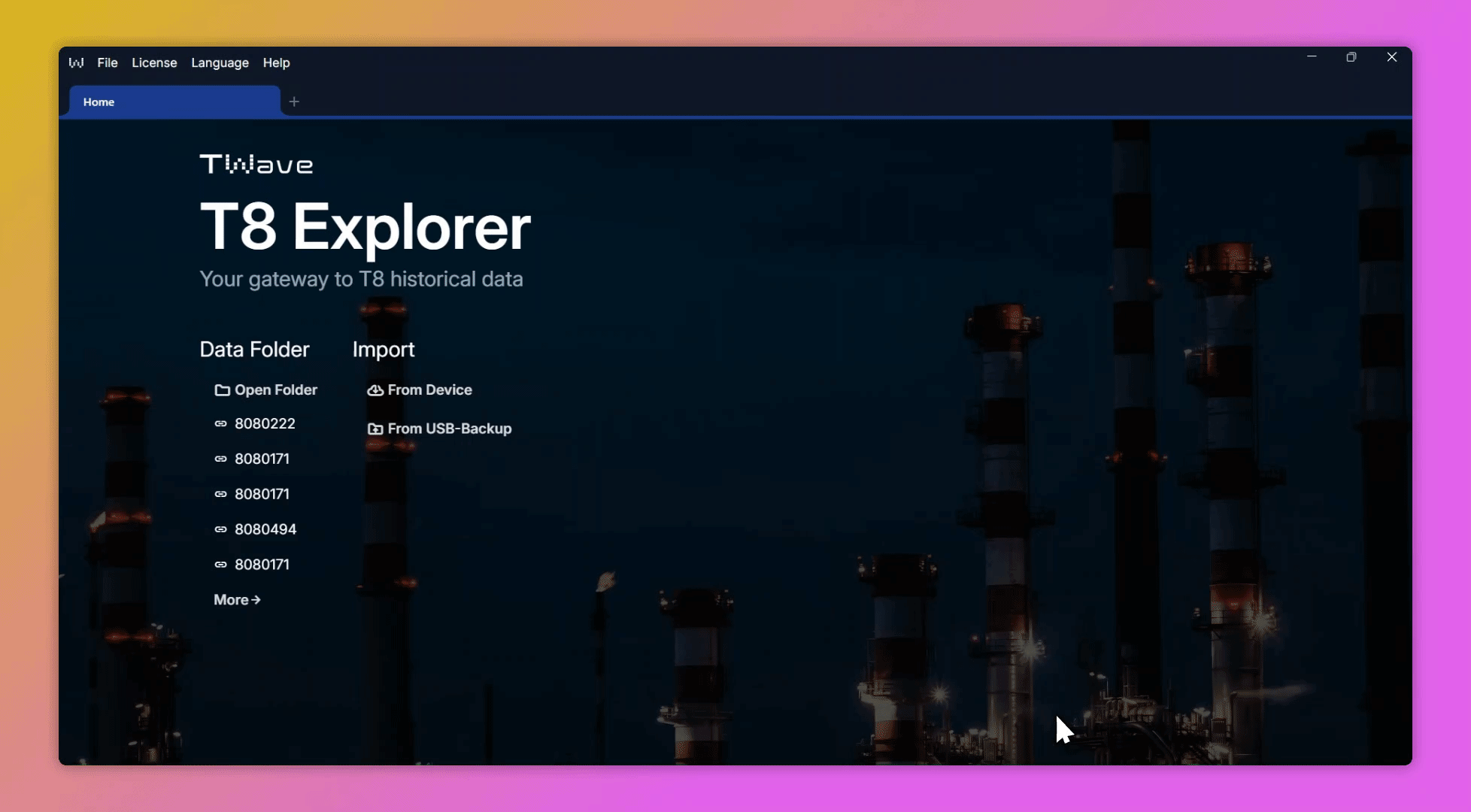
Task: Open a new tab with the plus button
Action: (294, 101)
